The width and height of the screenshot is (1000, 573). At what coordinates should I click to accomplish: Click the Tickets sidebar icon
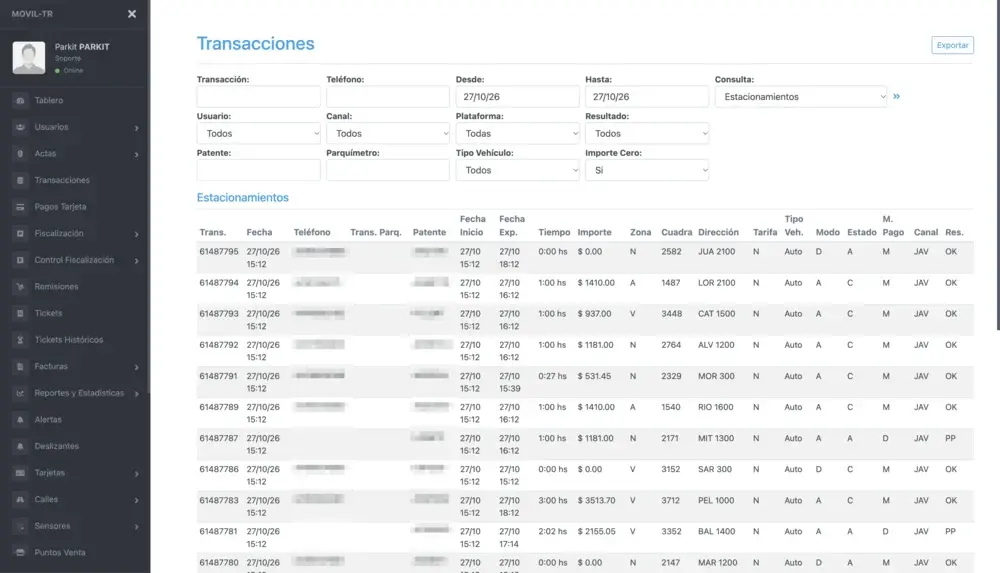click(20, 313)
